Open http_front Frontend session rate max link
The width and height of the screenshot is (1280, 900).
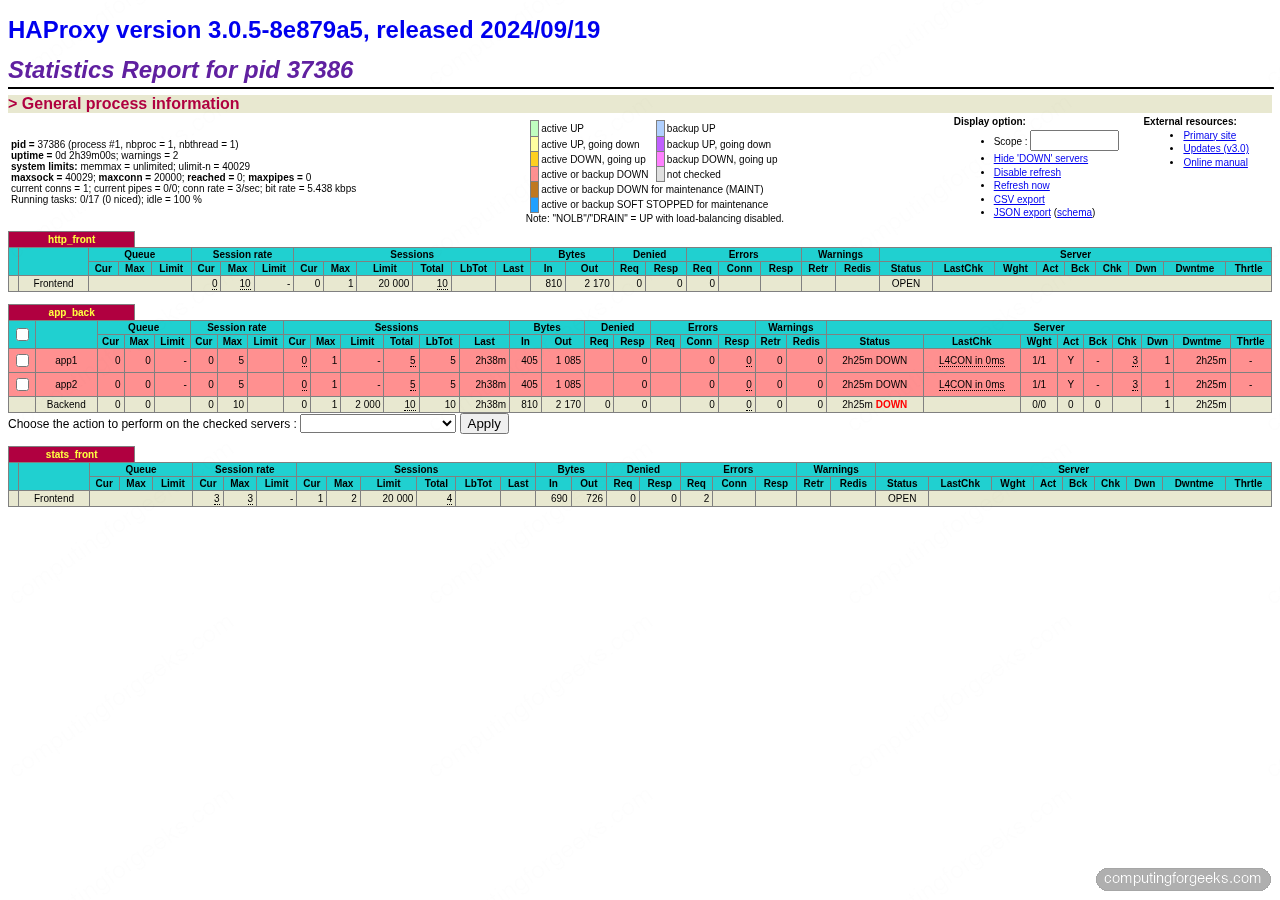(x=245, y=283)
